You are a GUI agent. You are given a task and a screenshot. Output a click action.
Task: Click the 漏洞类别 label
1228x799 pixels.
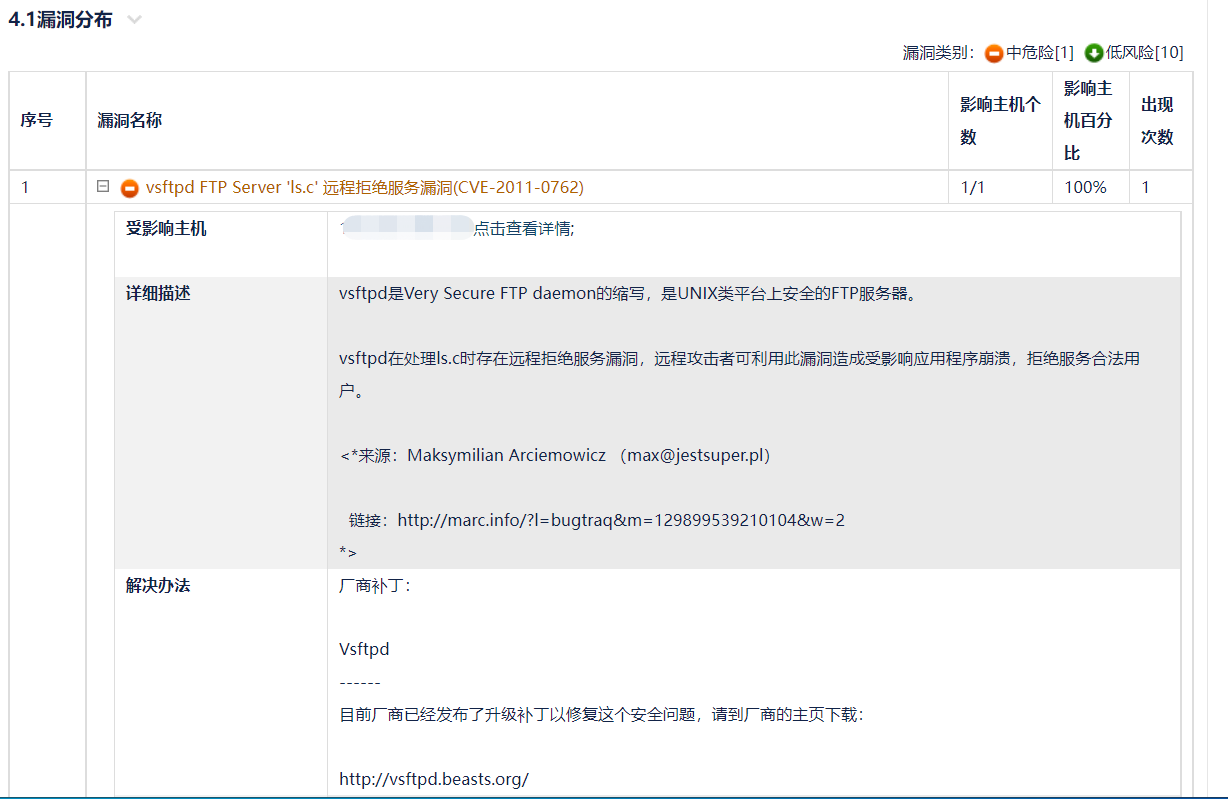939,53
